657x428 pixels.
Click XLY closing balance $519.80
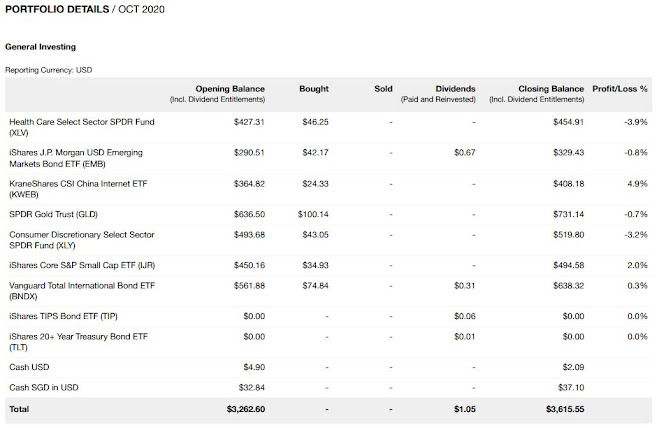(569, 235)
